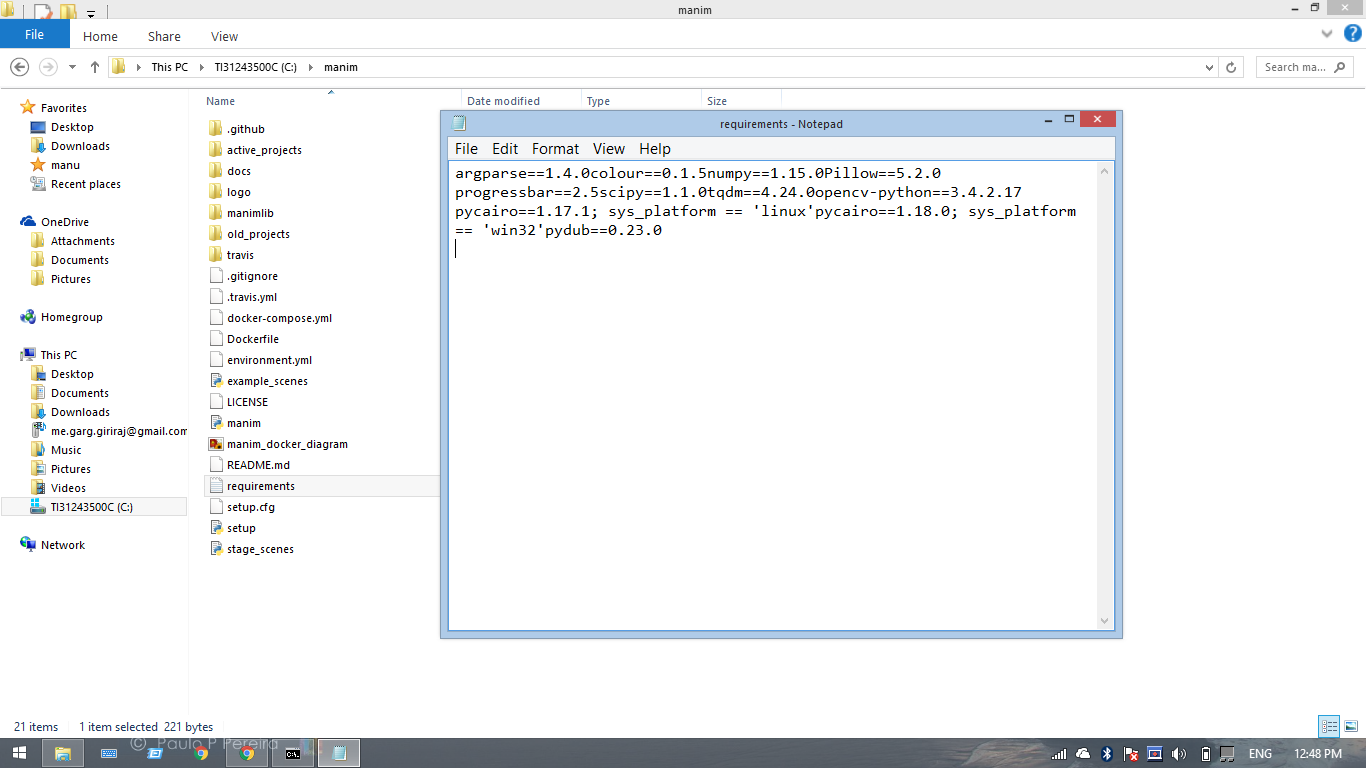Switch to details view in status bar
The width and height of the screenshot is (1366, 768).
click(x=1328, y=727)
